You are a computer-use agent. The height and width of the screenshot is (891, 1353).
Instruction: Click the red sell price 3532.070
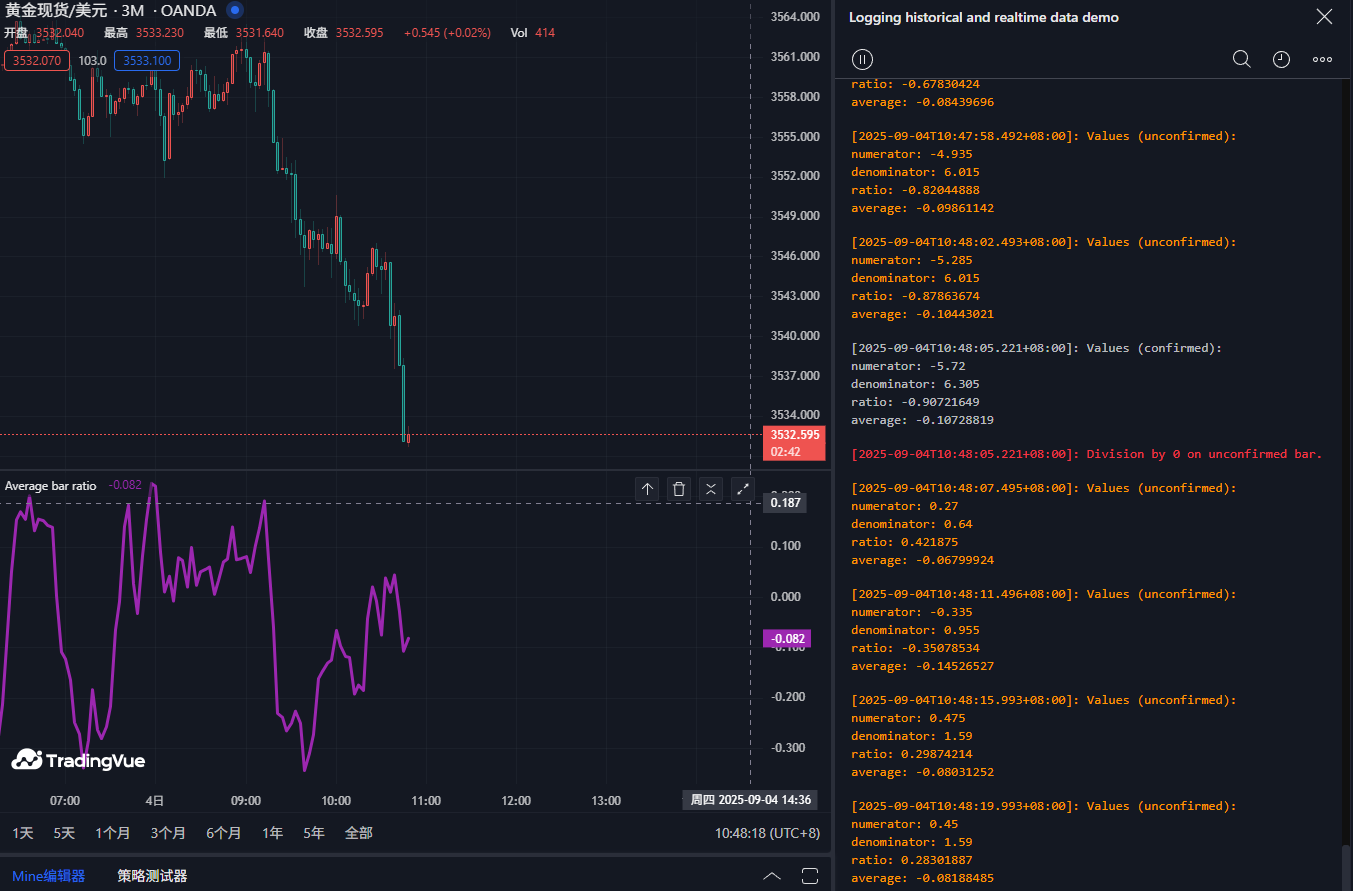(x=37, y=61)
